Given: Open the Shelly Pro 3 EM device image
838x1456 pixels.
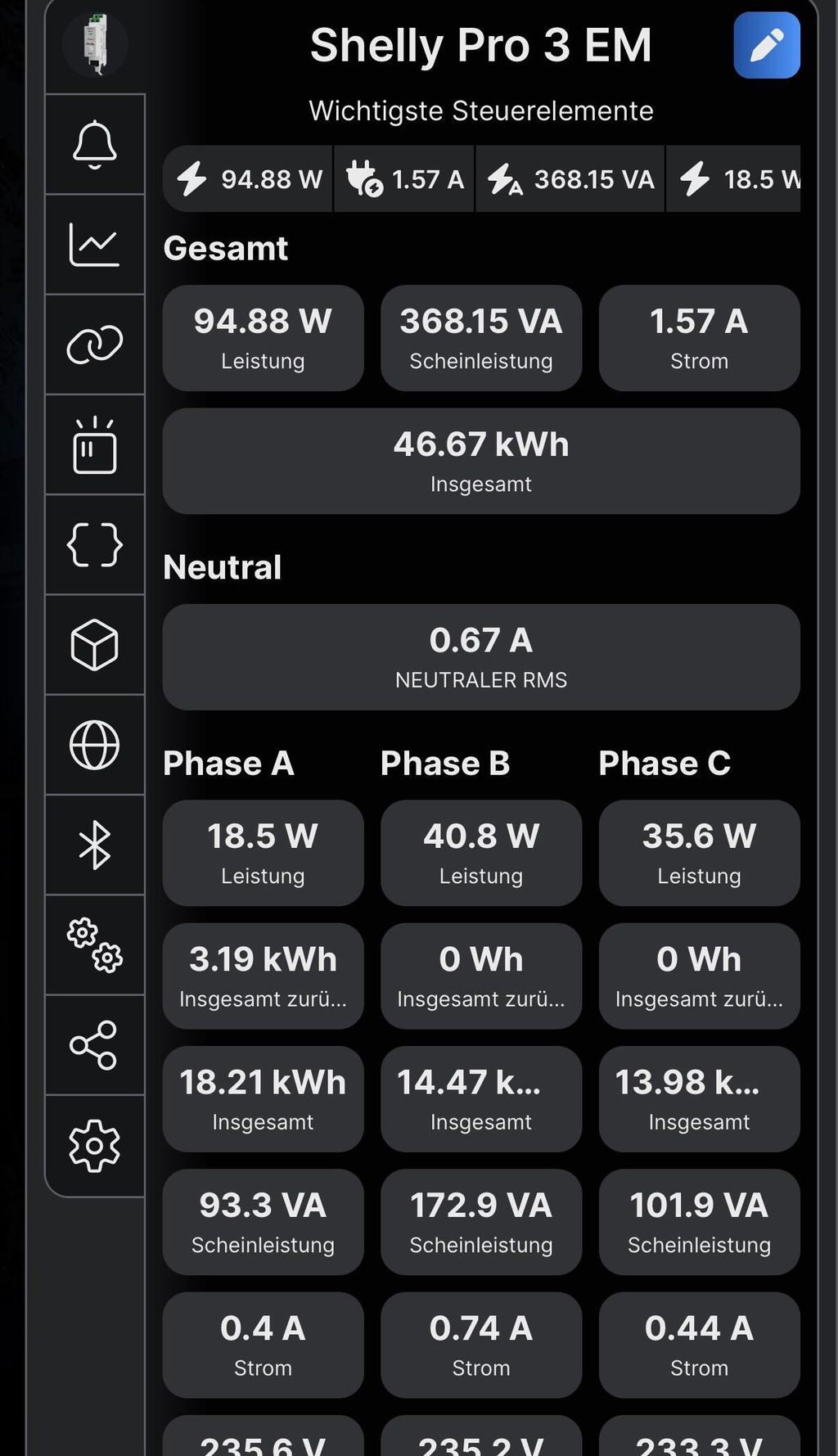Looking at the screenshot, I should click(x=96, y=44).
